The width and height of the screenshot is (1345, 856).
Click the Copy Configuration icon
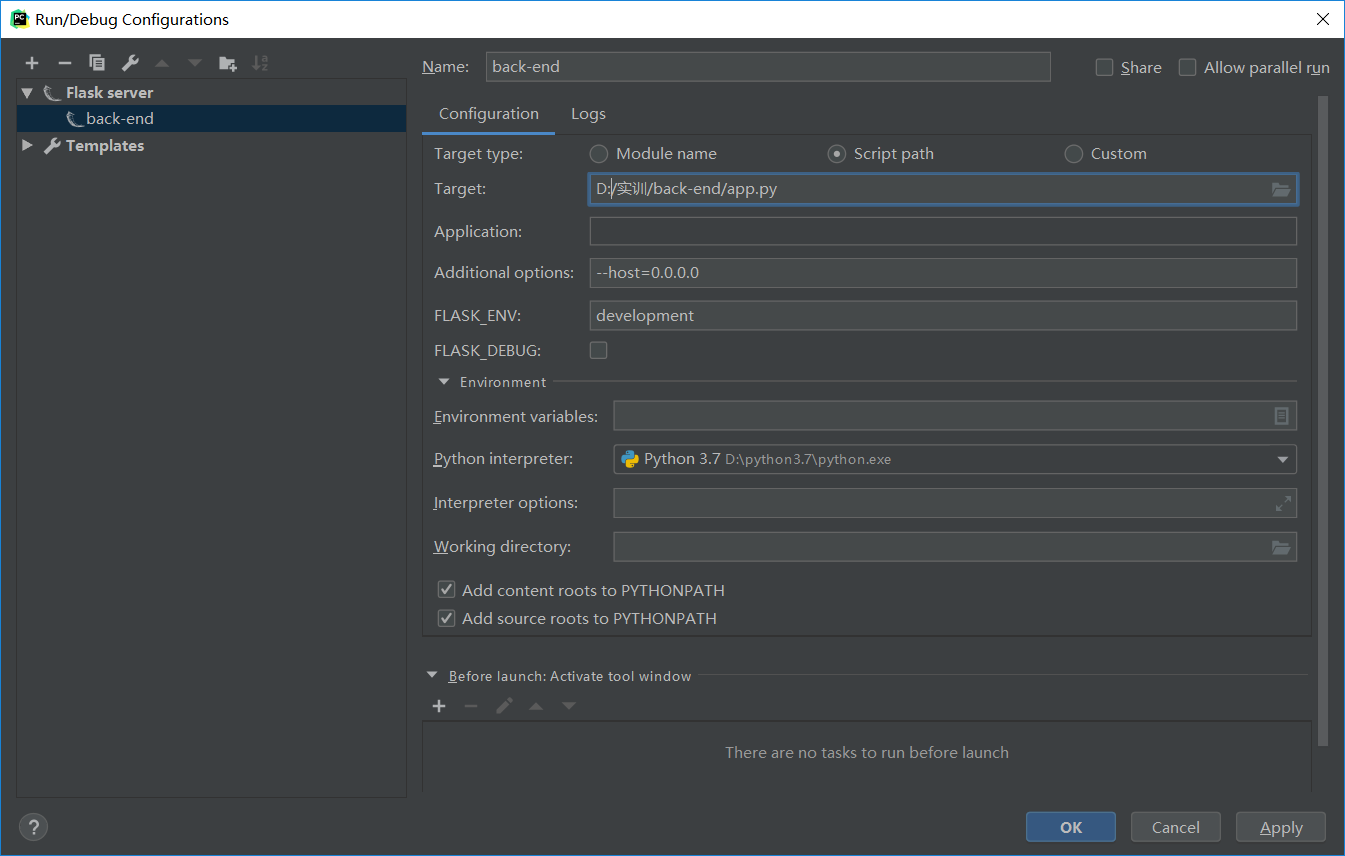(x=97, y=63)
